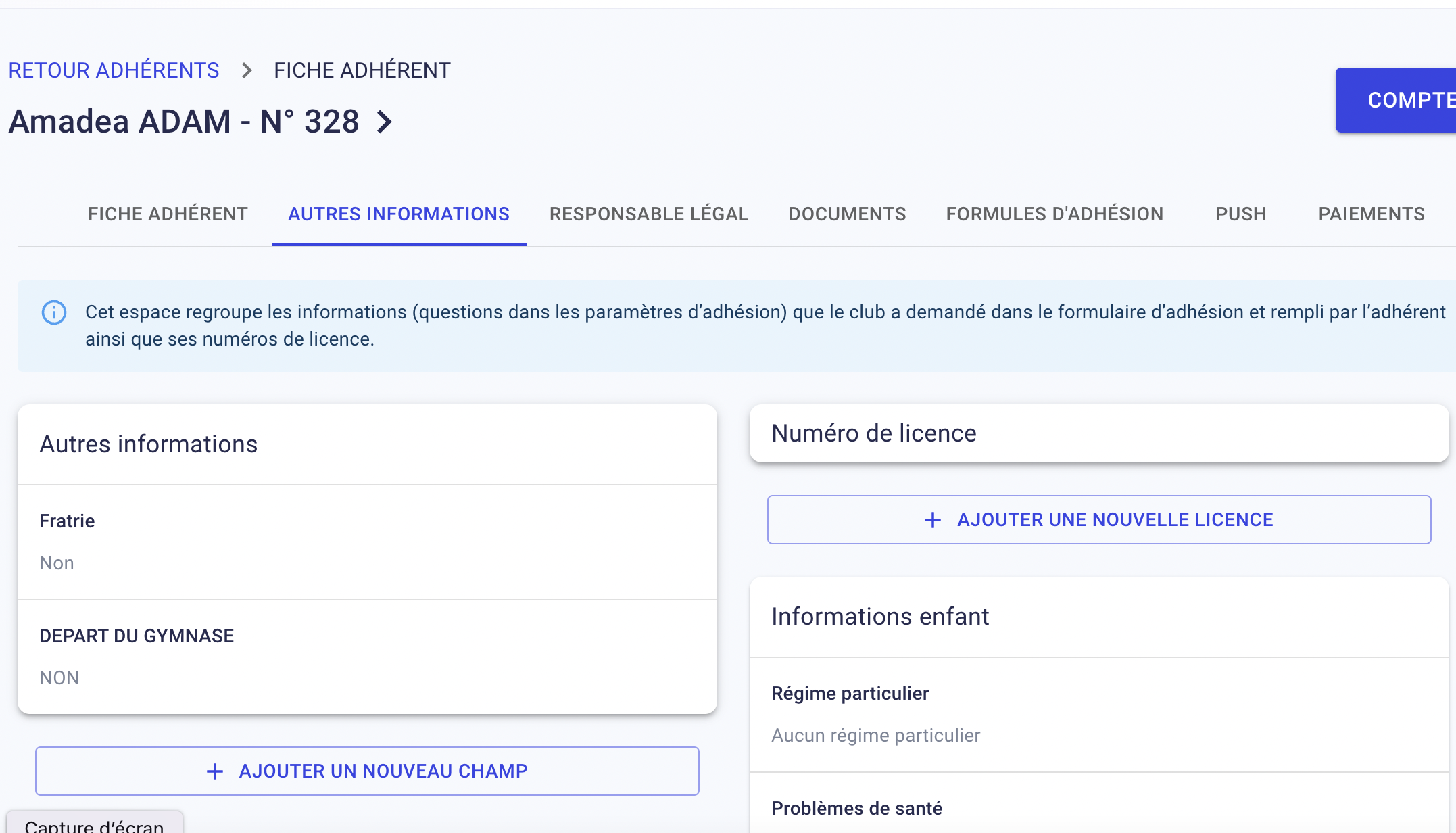Switch to the FICHE ADHÉRENT tab
The width and height of the screenshot is (1456, 833).
tap(168, 214)
